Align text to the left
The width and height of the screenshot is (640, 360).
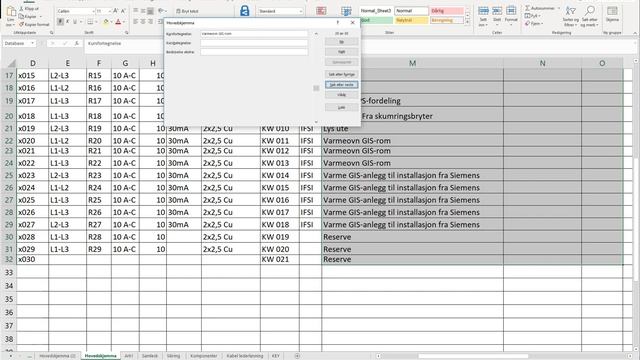tap(136, 22)
